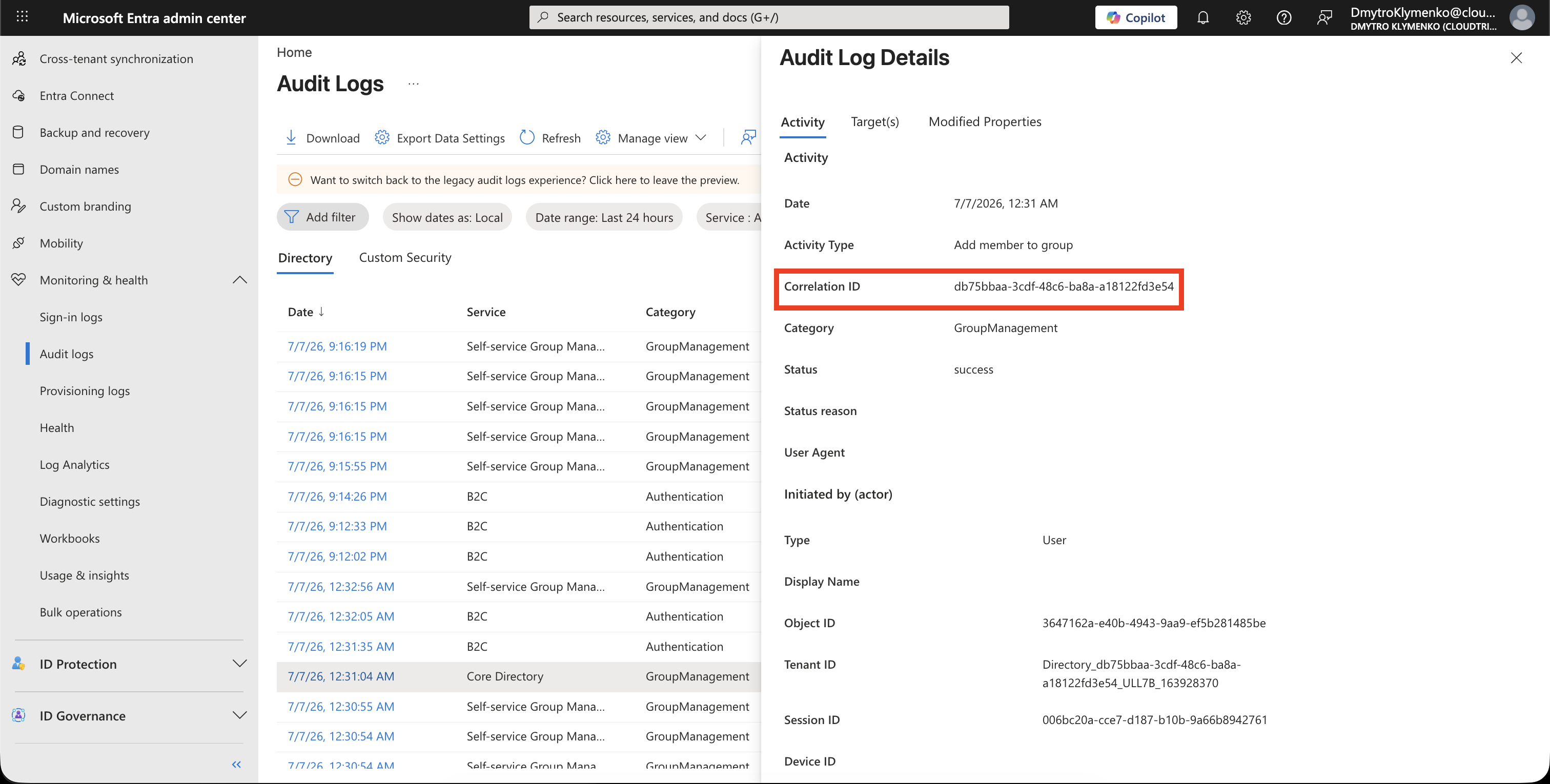
Task: Sort by the Service column header
Action: (485, 312)
